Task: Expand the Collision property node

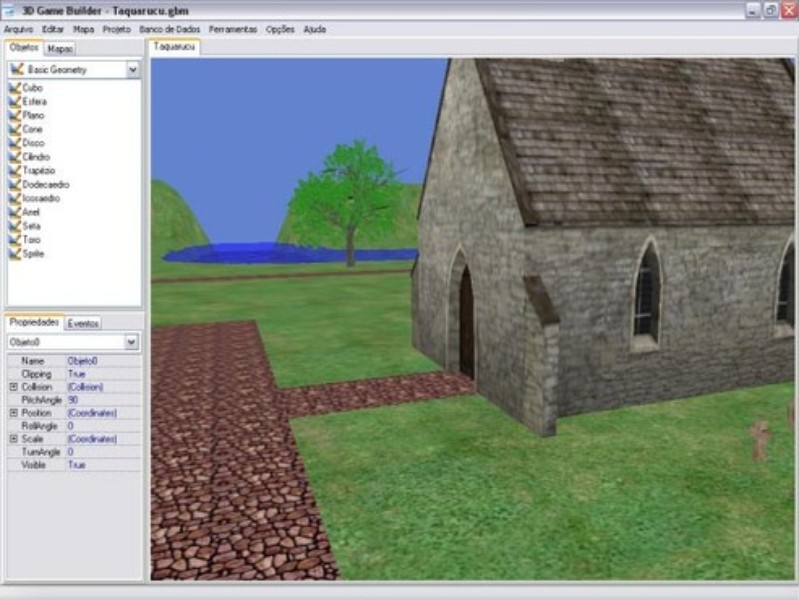Action: 13,386
